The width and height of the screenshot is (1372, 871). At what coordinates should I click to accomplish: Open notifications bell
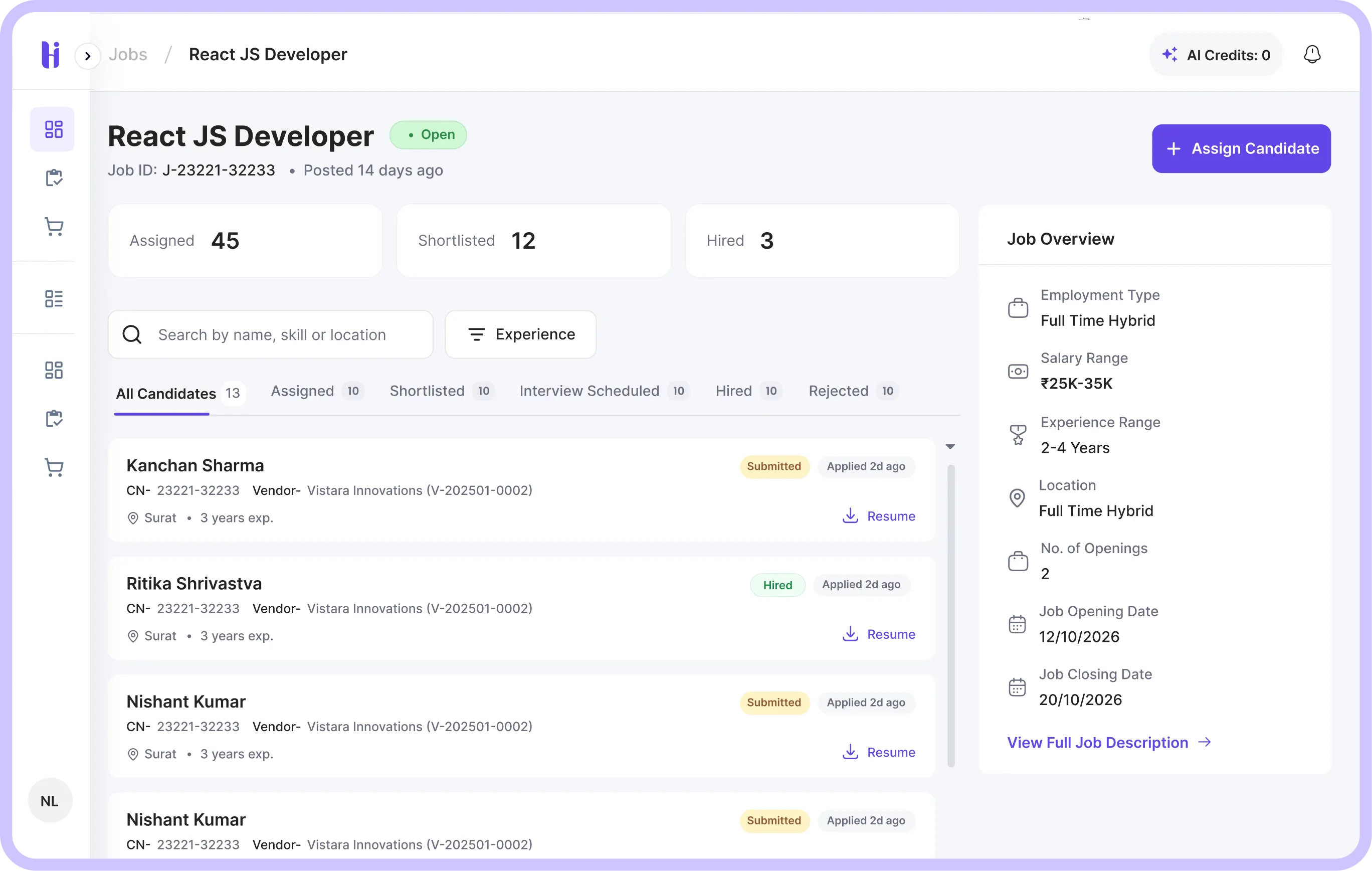[1312, 55]
